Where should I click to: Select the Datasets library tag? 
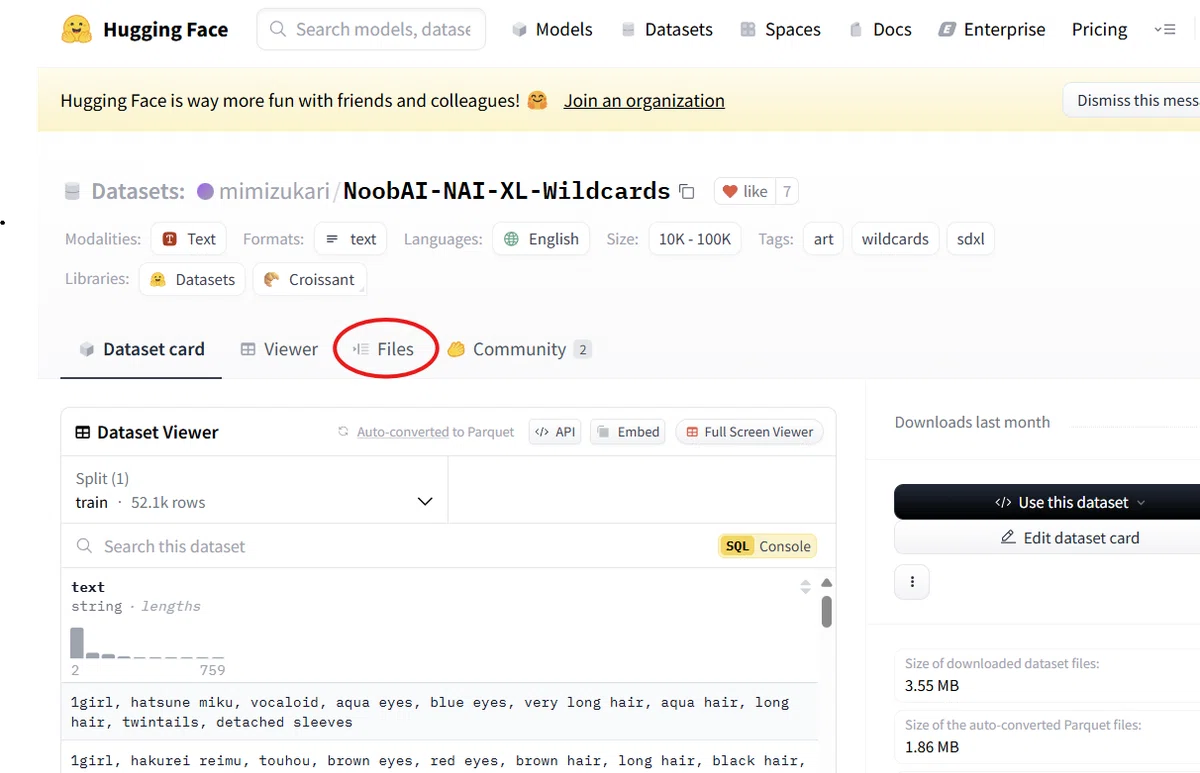pyautogui.click(x=192, y=280)
